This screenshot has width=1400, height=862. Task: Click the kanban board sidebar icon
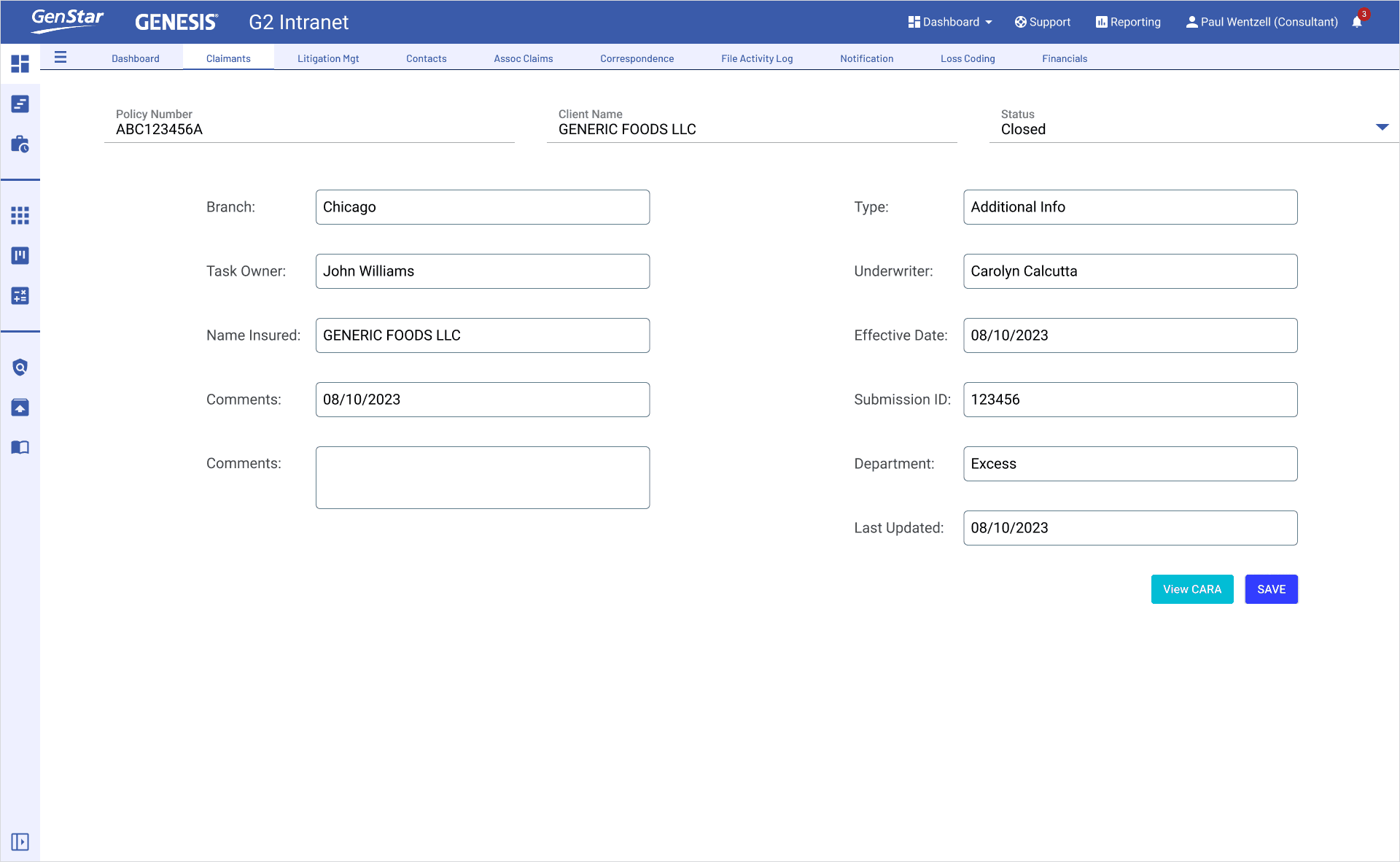coord(20,255)
